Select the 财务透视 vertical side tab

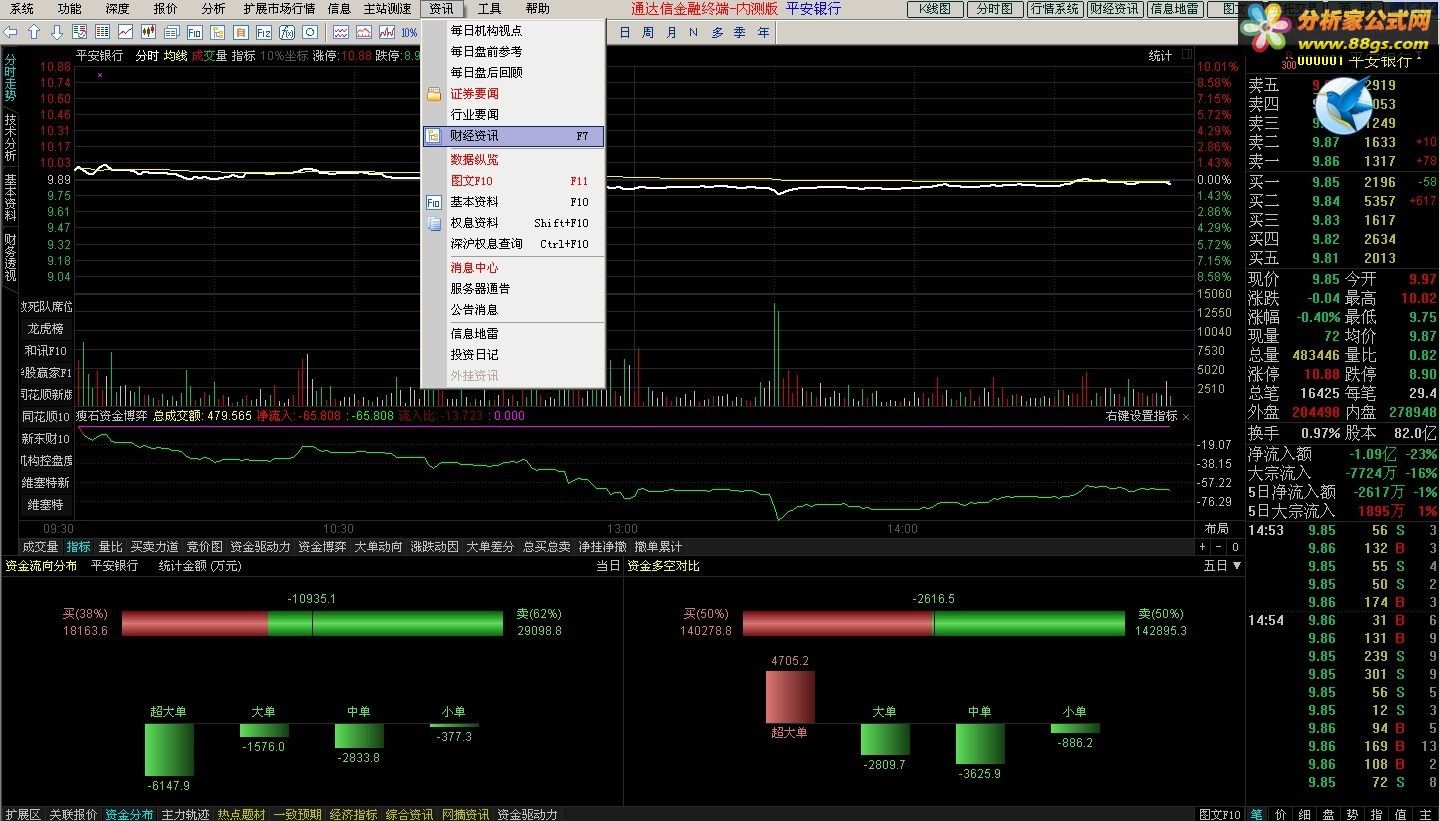[10, 257]
